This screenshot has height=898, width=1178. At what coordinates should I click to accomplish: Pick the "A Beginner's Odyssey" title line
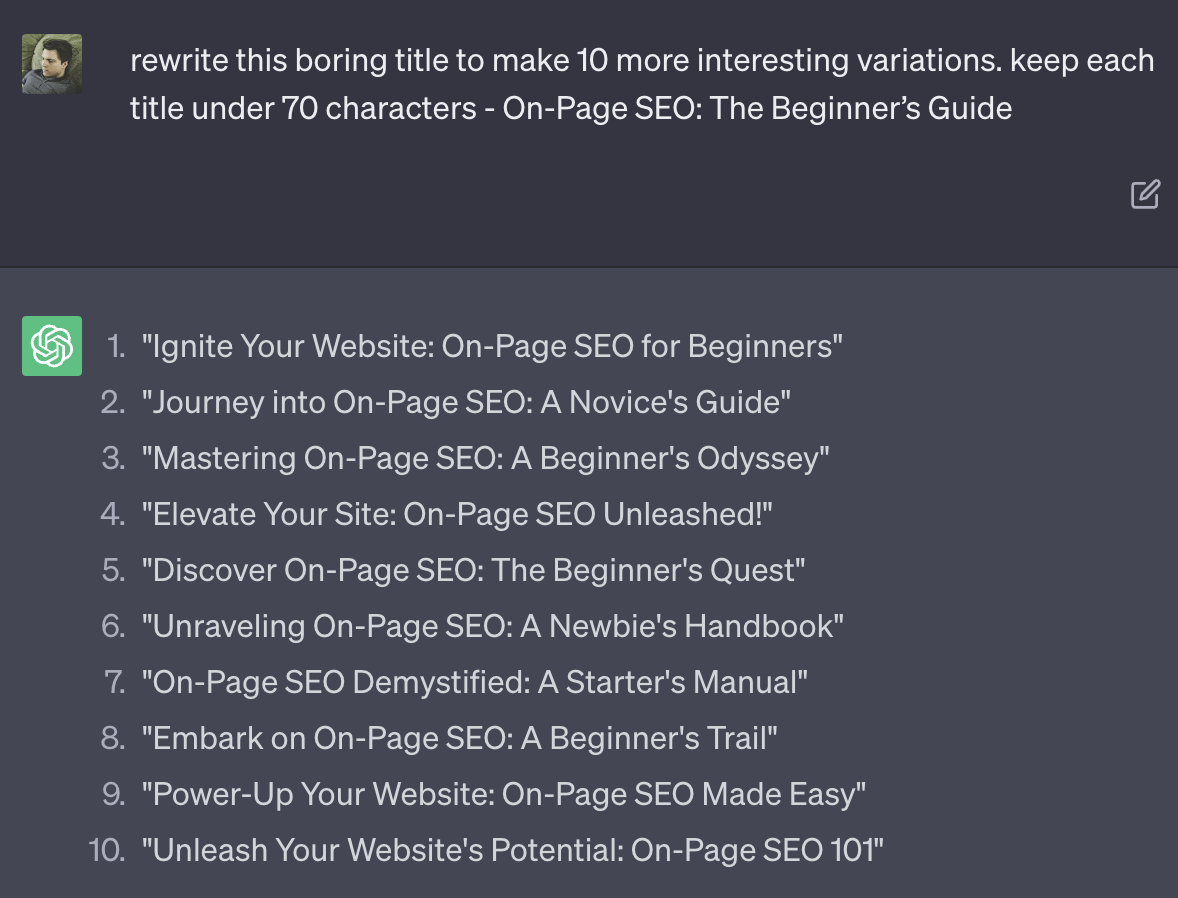486,459
